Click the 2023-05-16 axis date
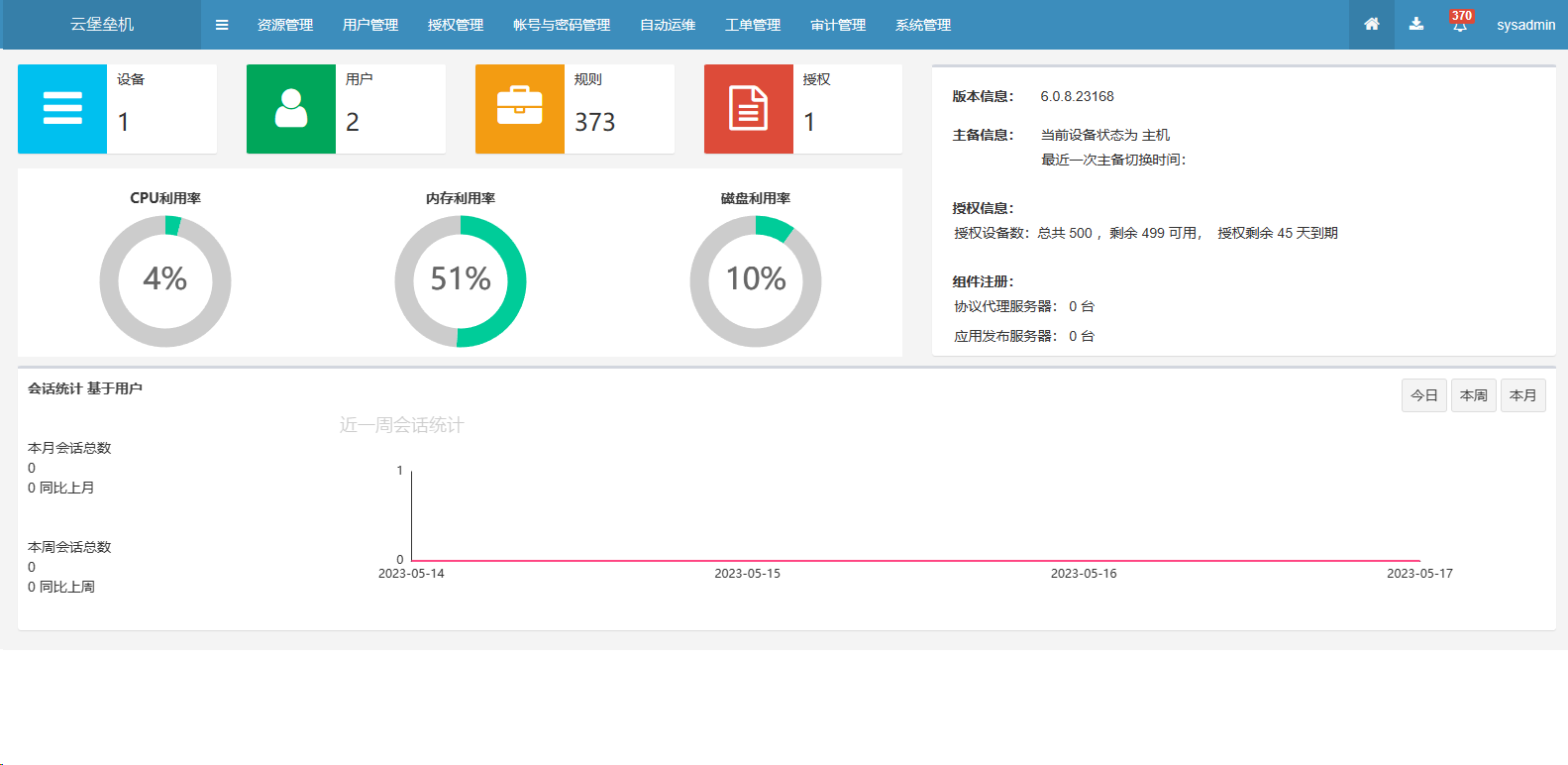 coord(1084,574)
